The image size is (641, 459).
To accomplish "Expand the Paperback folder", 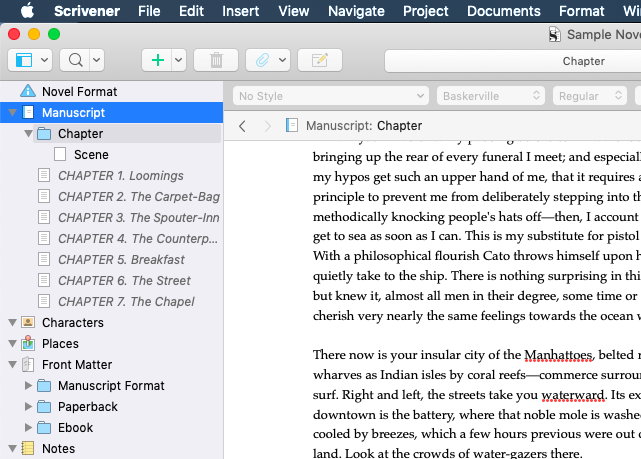I will [x=28, y=406].
